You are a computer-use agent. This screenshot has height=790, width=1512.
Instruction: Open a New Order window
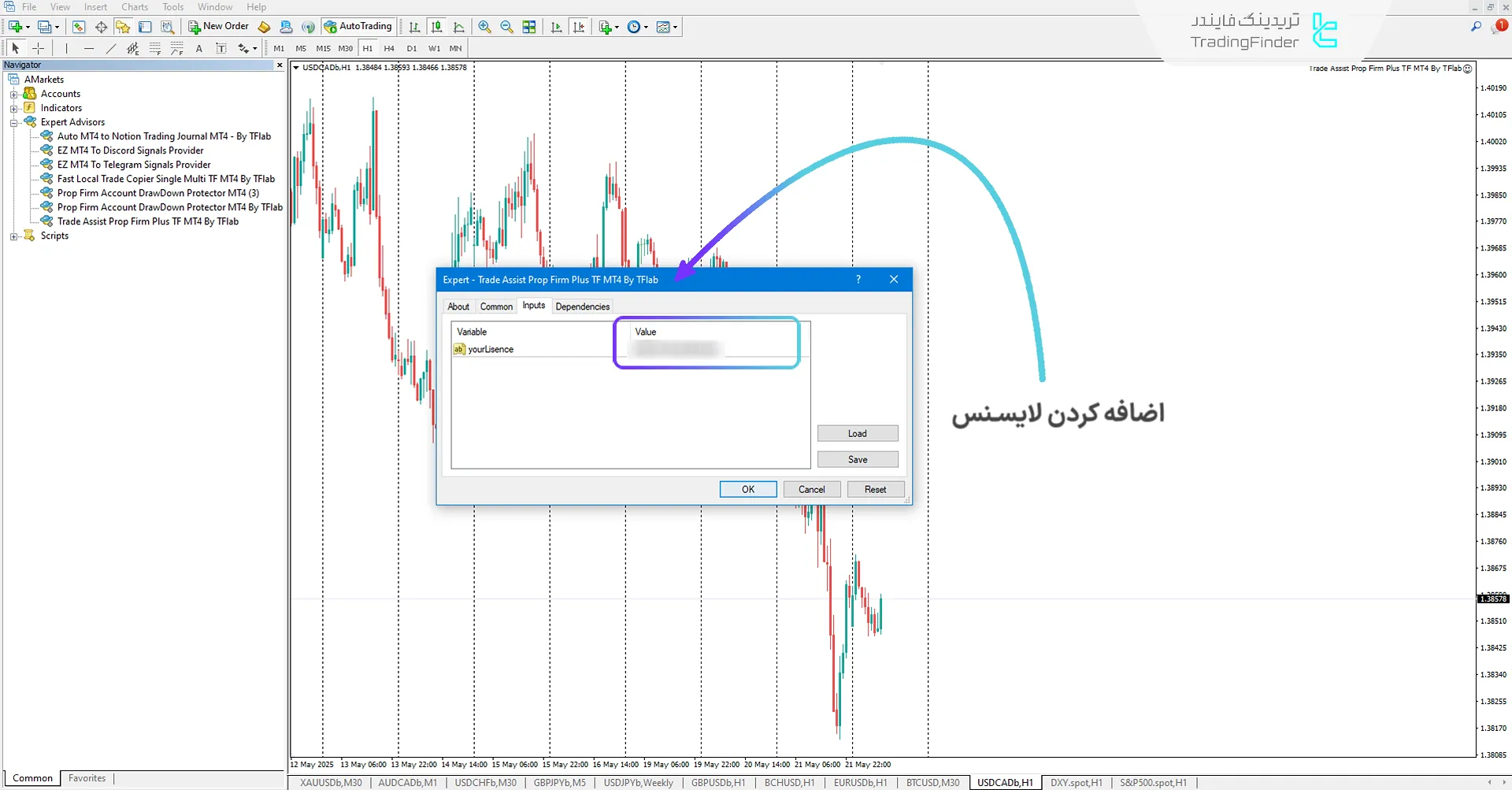[x=218, y=26]
